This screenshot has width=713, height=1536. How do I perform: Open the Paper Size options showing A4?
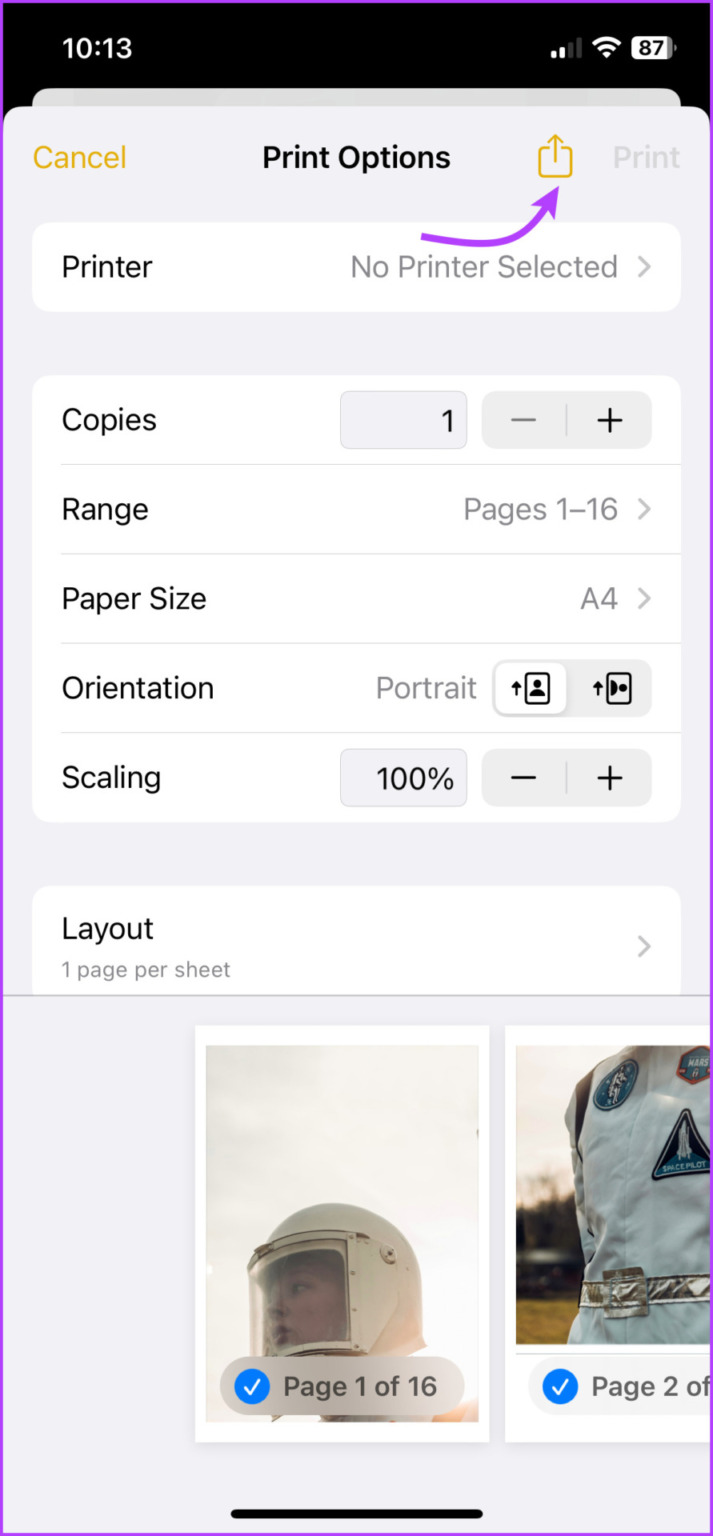coord(356,598)
